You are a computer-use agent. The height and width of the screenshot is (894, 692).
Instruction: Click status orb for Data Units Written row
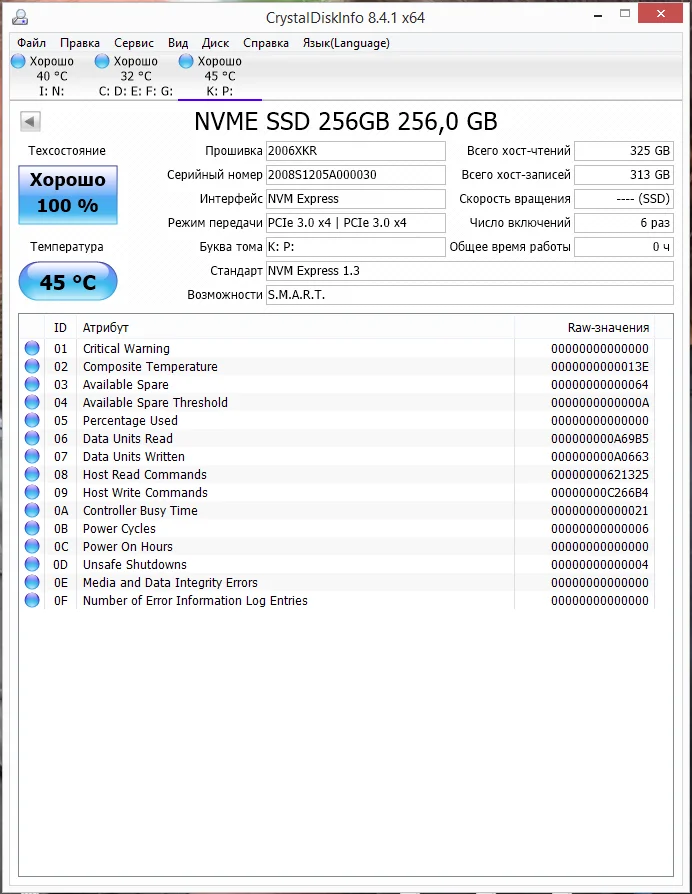32,456
